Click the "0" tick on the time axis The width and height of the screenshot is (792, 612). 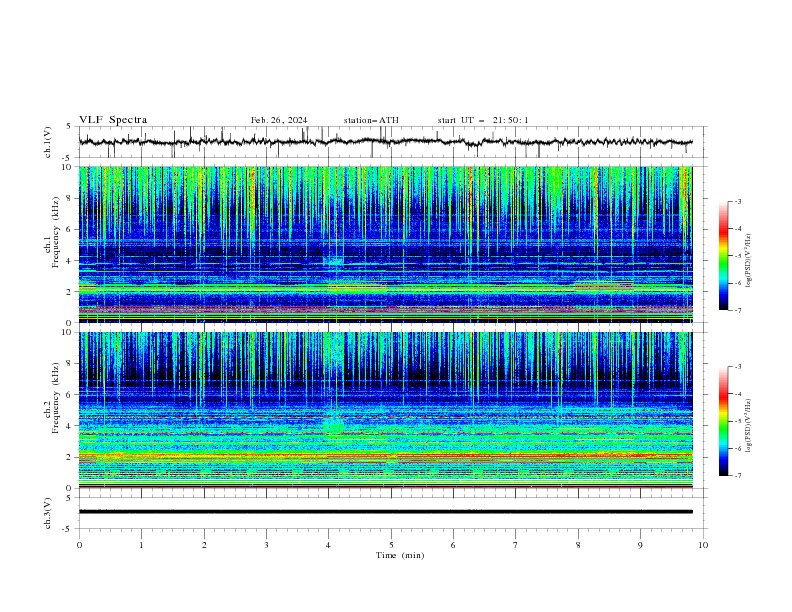coord(79,545)
